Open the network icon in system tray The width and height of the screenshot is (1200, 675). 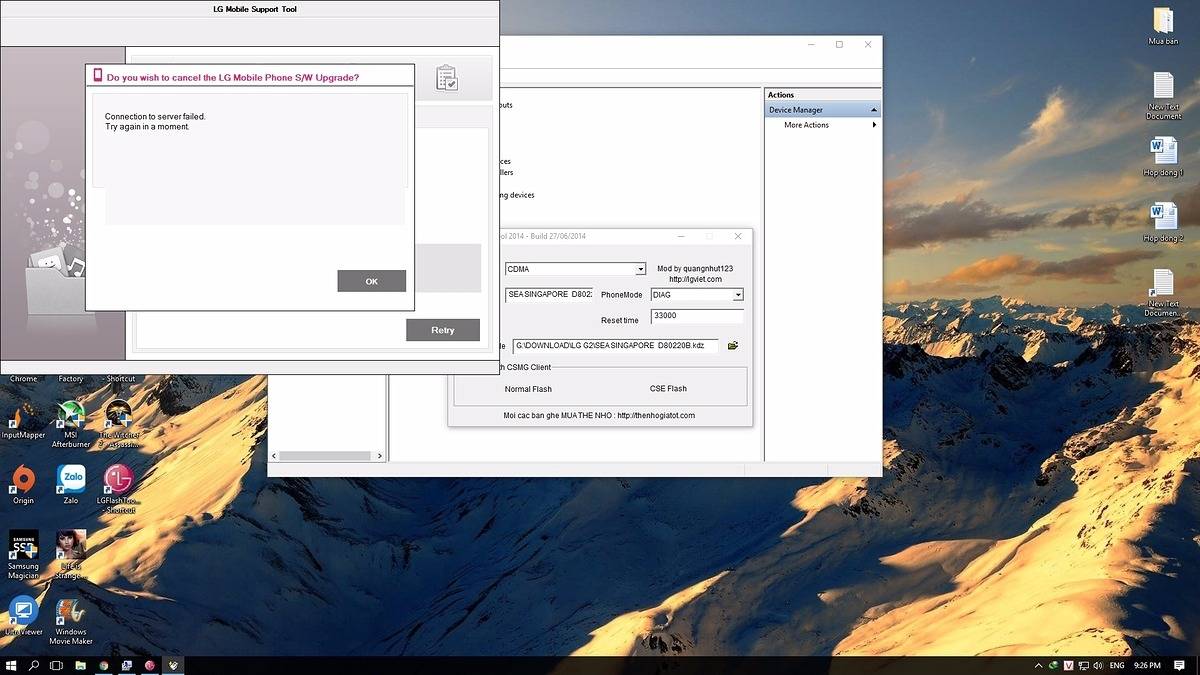[1083, 665]
